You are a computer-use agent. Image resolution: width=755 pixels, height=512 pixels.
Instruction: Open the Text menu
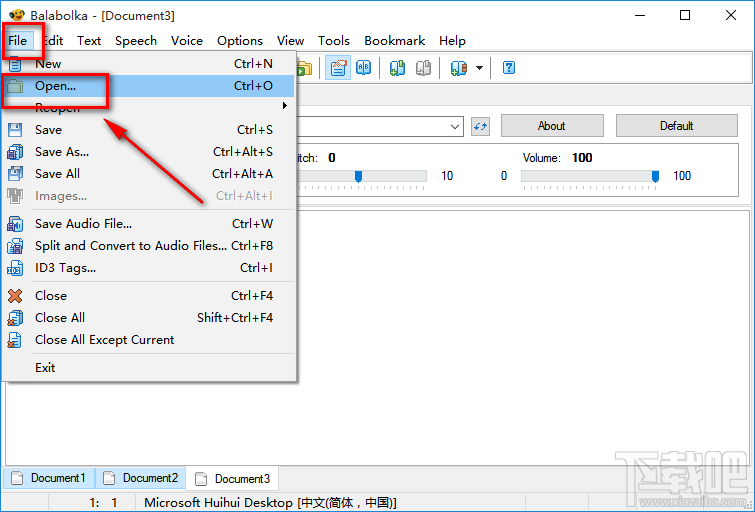click(x=89, y=41)
